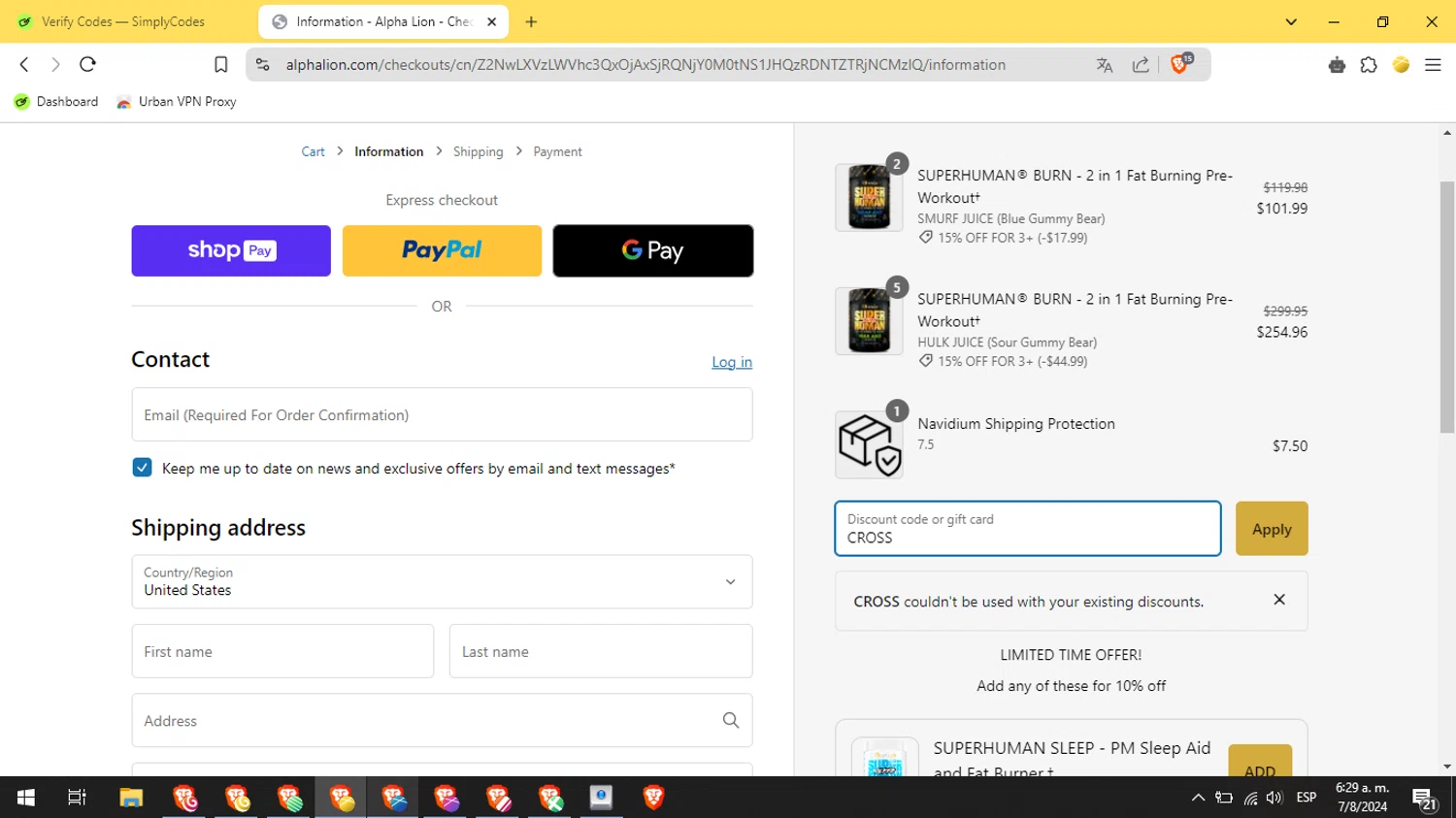Screen dimensions: 1456x818
Task: Go forward in browser history
Action: coord(55,64)
